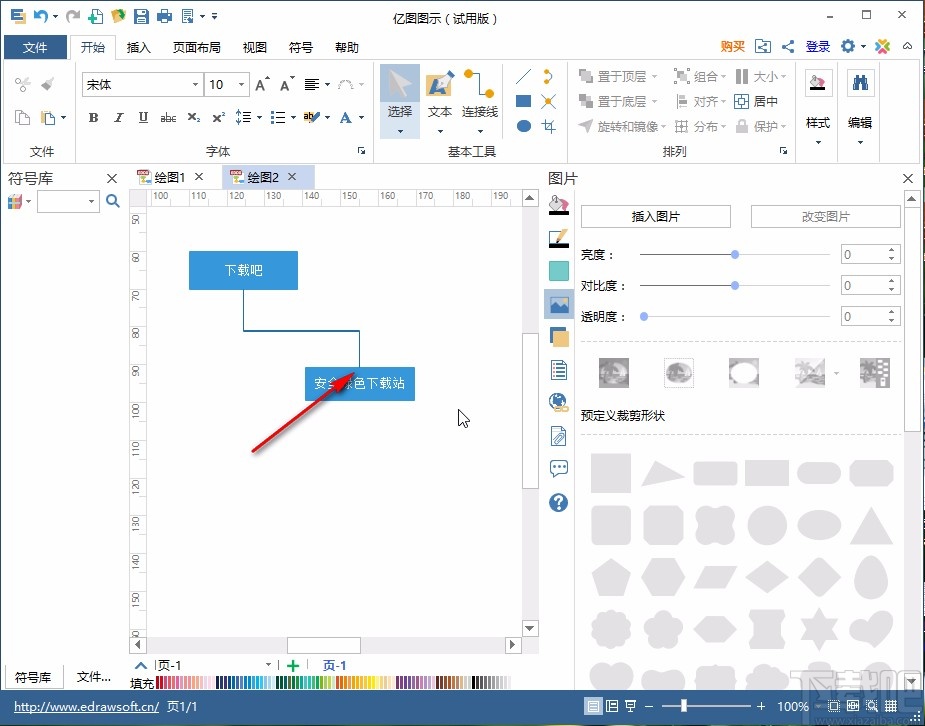Open the 符号库 search combo box
This screenshot has height=726, width=925.
click(x=68, y=201)
